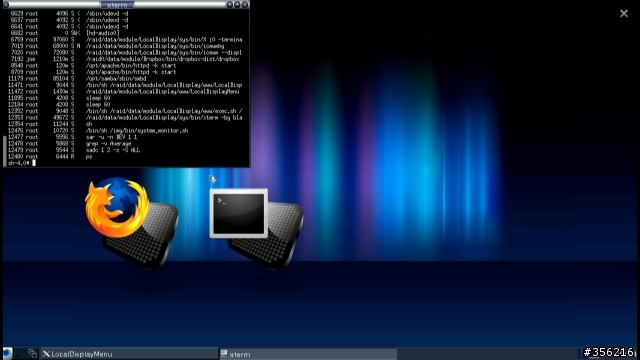
Task: Click the 'xterm -bg' process line, PID 12353
Action: point(125,118)
